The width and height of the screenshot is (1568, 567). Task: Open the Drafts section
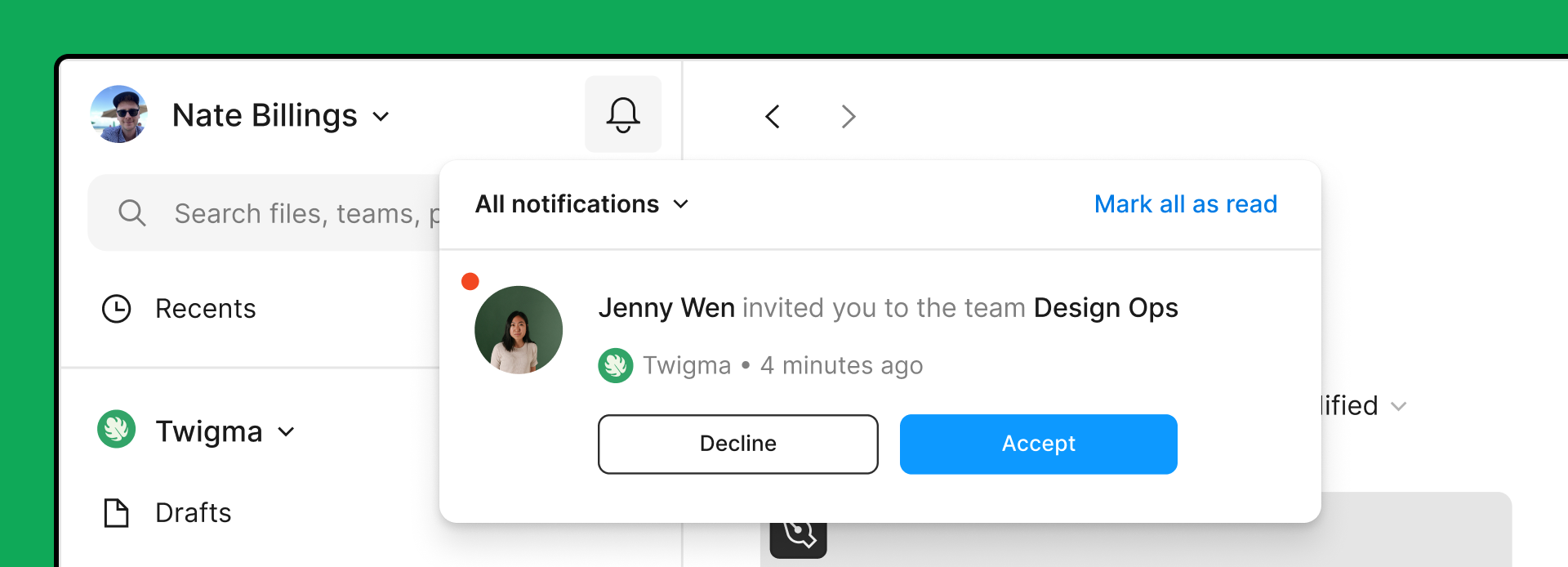pos(194,513)
